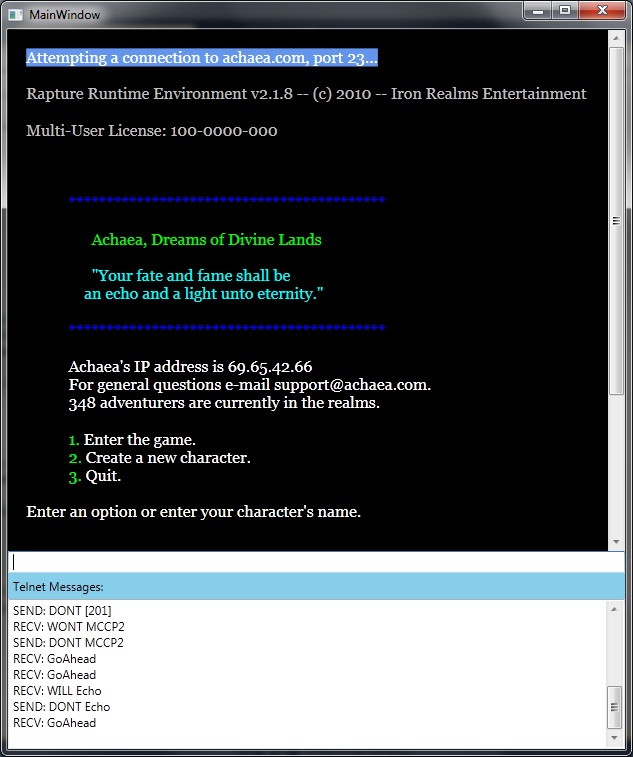Click main output scrollbar down arrow
The width and height of the screenshot is (633, 757).
[x=616, y=542]
